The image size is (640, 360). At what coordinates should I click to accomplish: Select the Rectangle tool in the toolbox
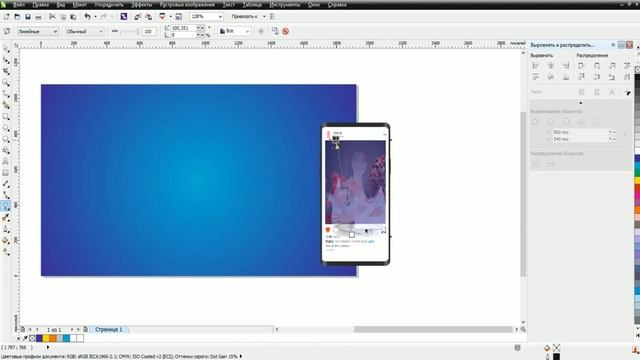(x=6, y=117)
